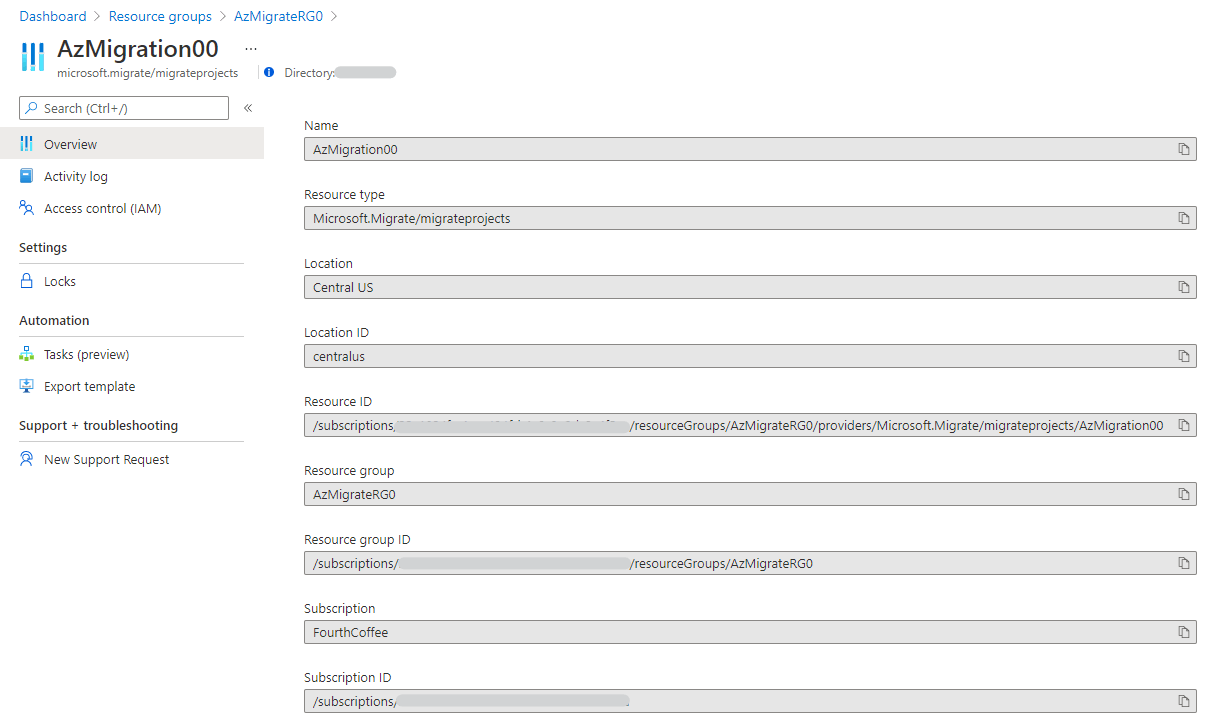Click the AzMigration00 migrate project icon
This screenshot has height=722, width=1206.
tap(33, 56)
